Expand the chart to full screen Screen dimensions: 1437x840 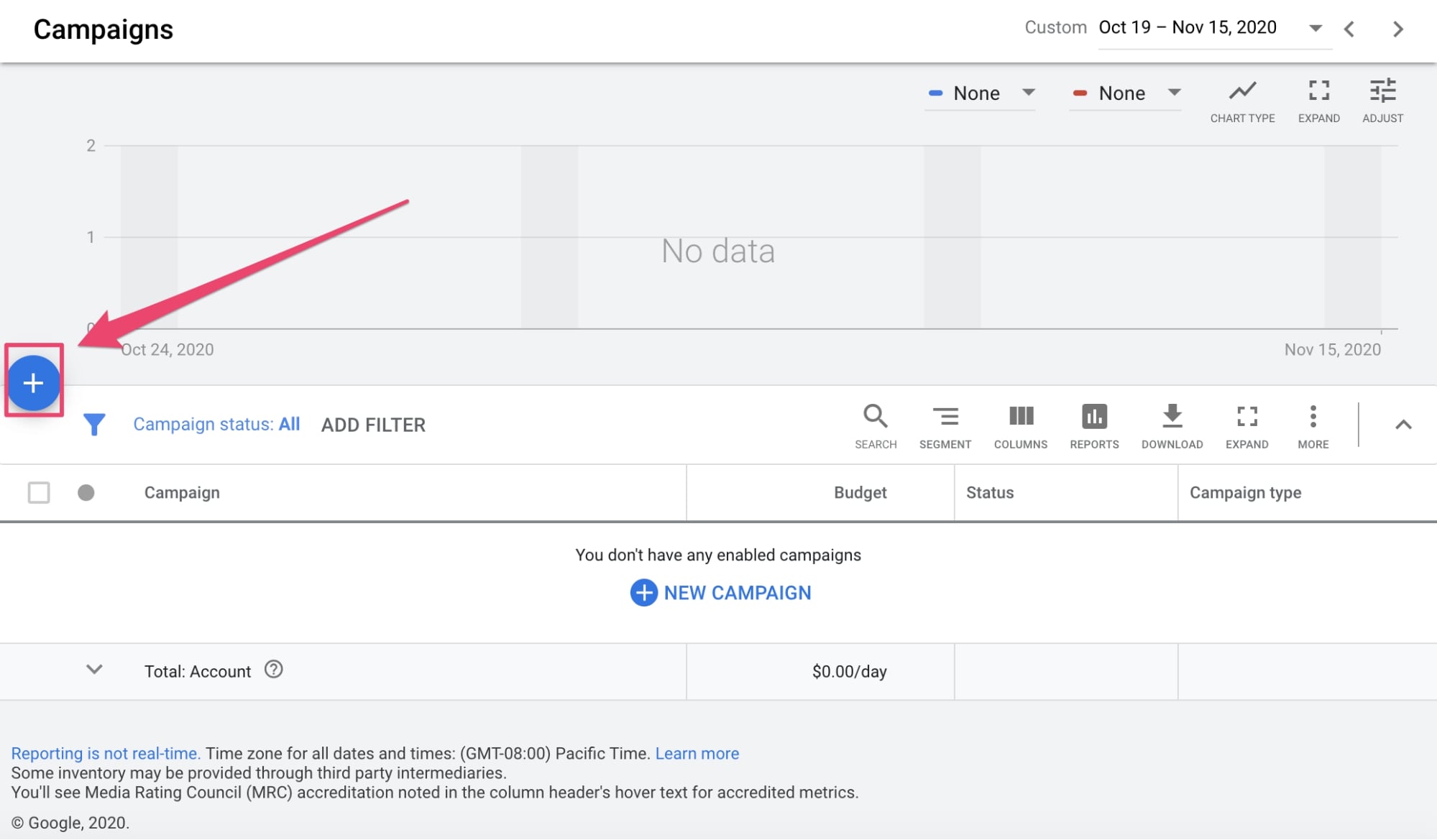(x=1318, y=100)
